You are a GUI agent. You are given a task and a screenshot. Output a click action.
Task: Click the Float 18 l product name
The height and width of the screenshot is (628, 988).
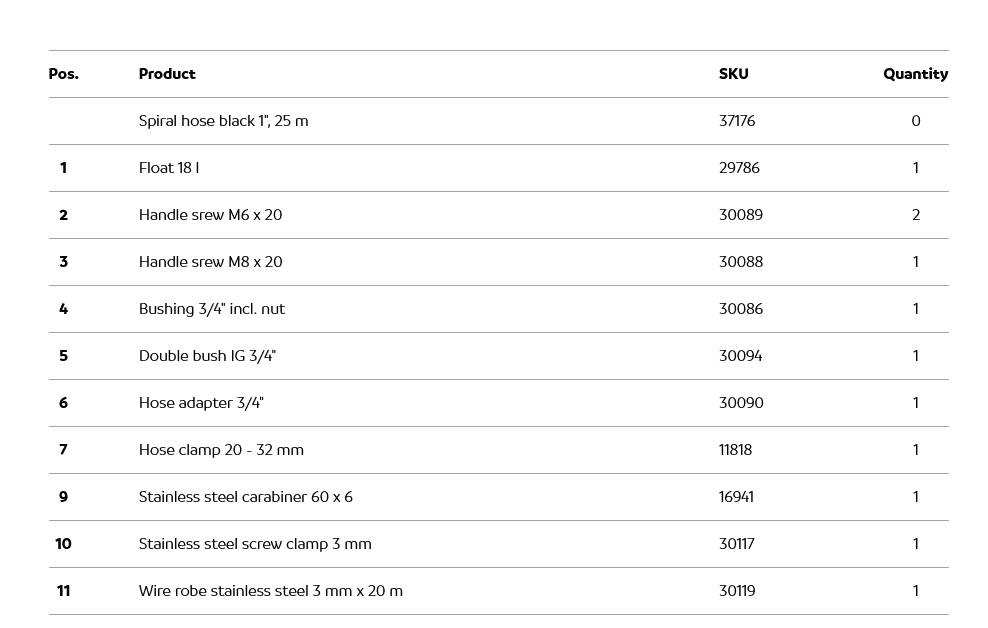click(x=169, y=168)
